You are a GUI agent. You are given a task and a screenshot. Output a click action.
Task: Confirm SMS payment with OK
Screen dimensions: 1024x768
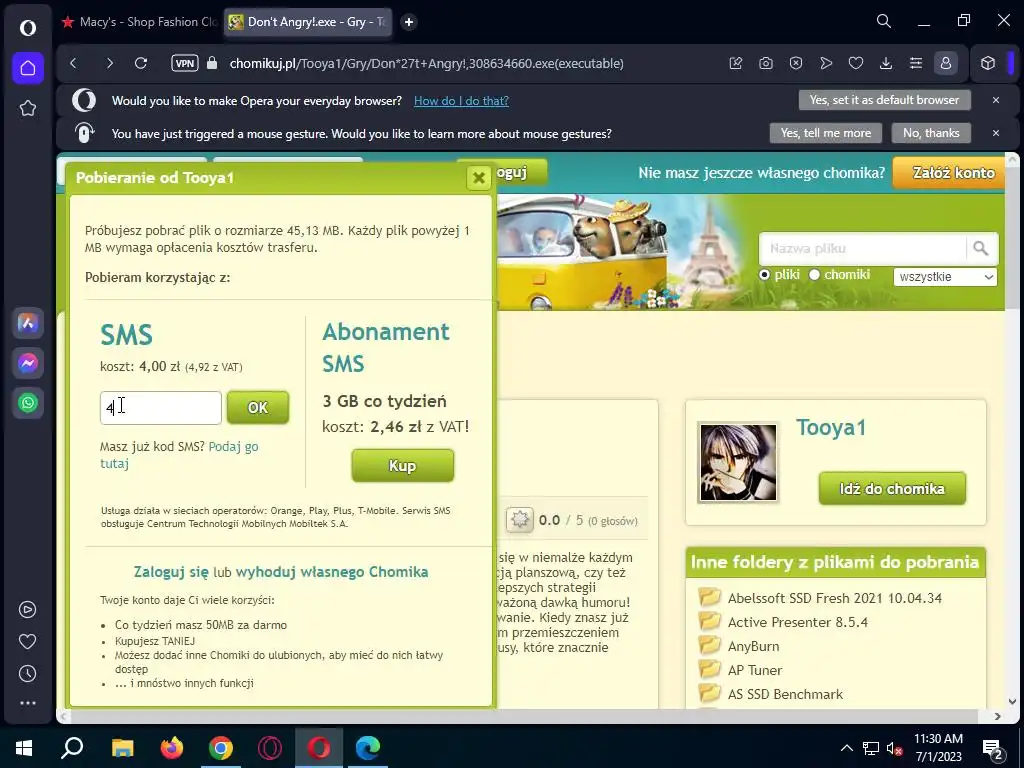258,408
